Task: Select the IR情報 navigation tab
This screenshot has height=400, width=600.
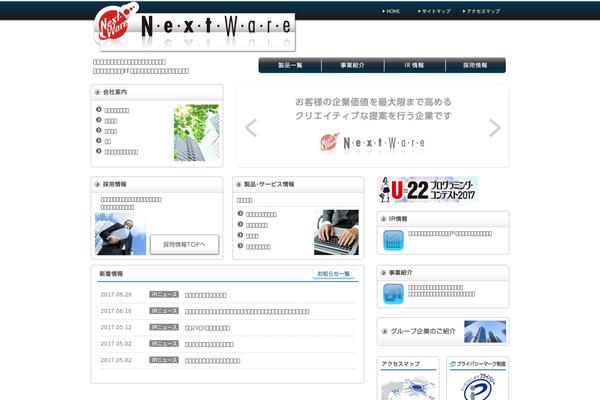Action: coord(414,65)
